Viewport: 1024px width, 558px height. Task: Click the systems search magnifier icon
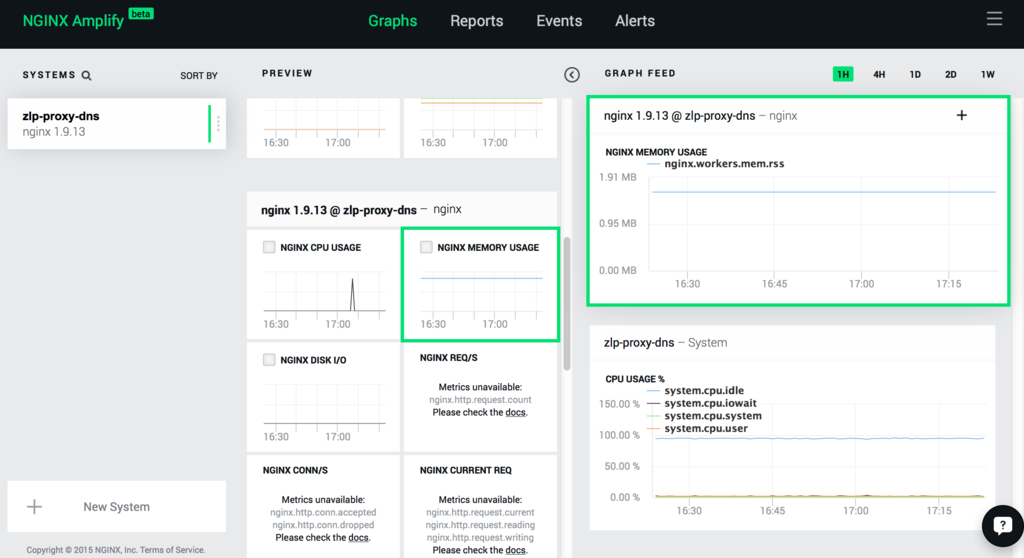(86, 76)
